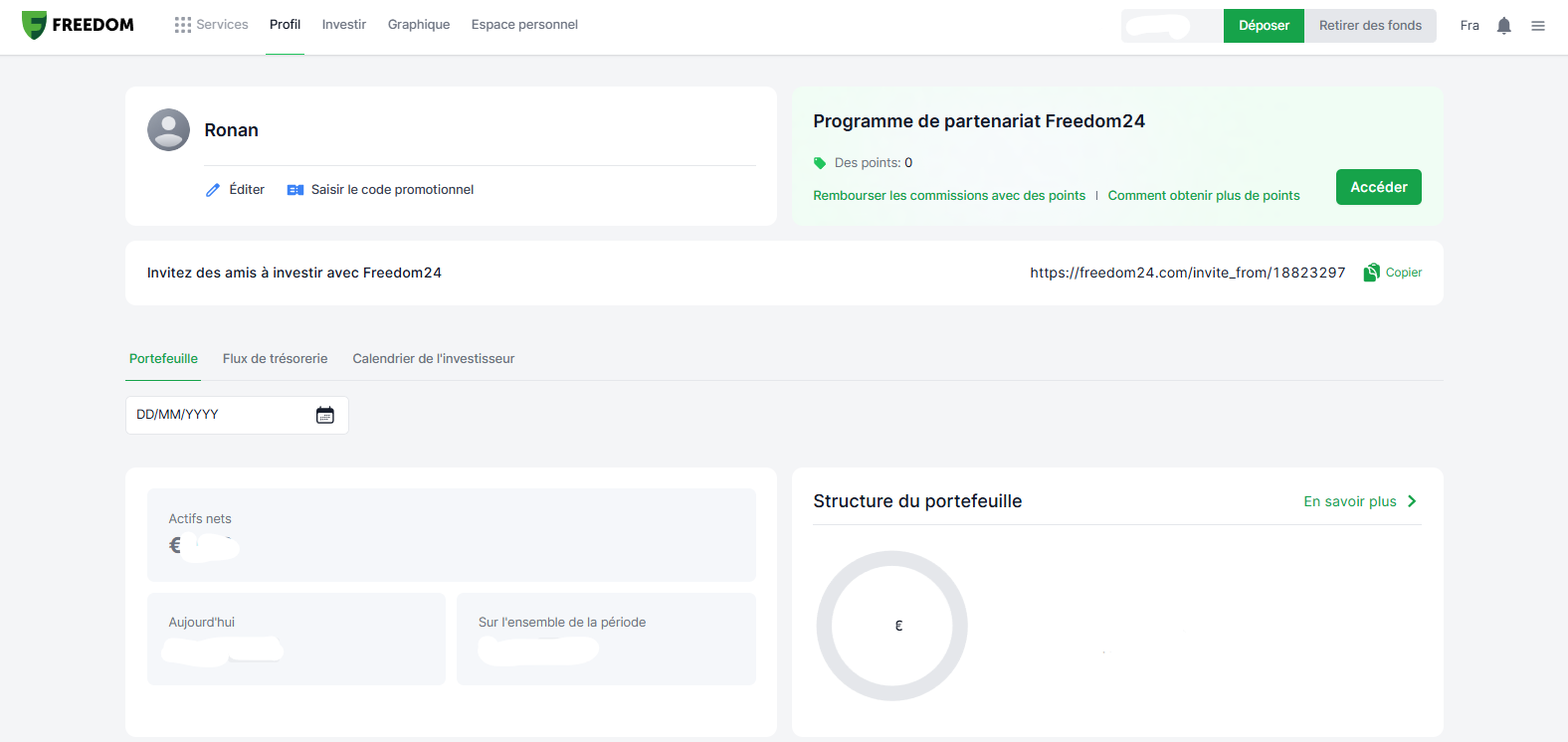The image size is (1568, 742).
Task: Click the freedom24.com invite URL text
Action: (1188, 273)
